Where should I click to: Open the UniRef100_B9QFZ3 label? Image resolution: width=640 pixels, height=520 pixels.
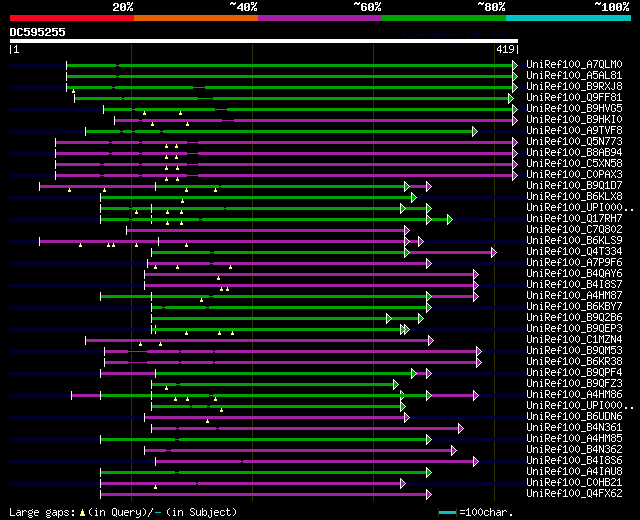574,384
